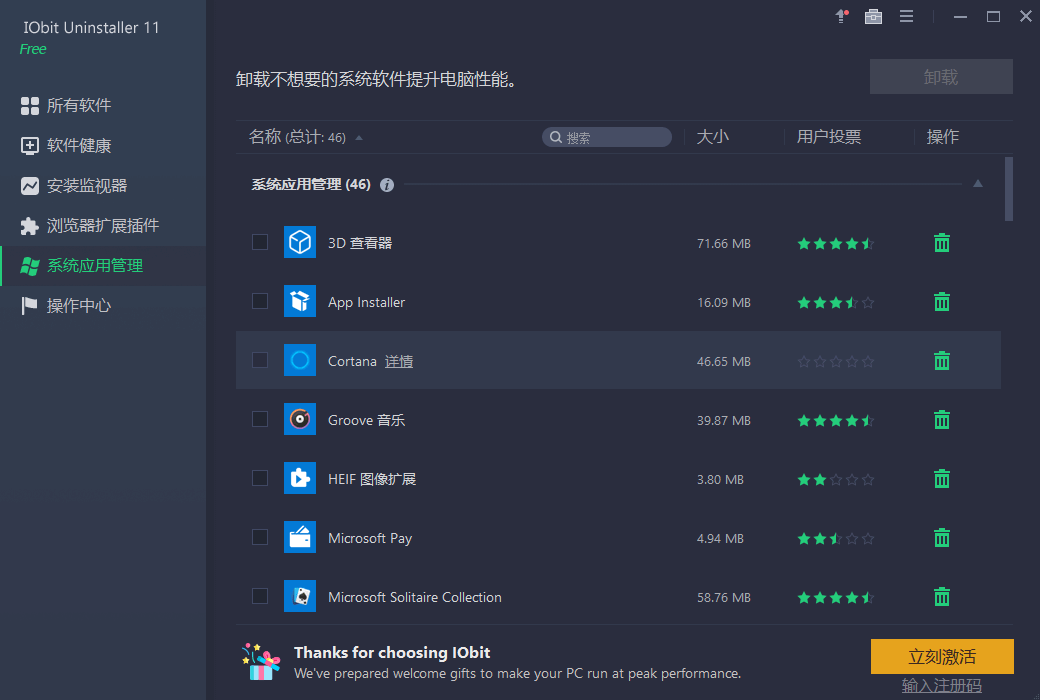The image size is (1040, 700).
Task: Click the HEIF 图像扩展 star rating
Action: [x=836, y=480]
